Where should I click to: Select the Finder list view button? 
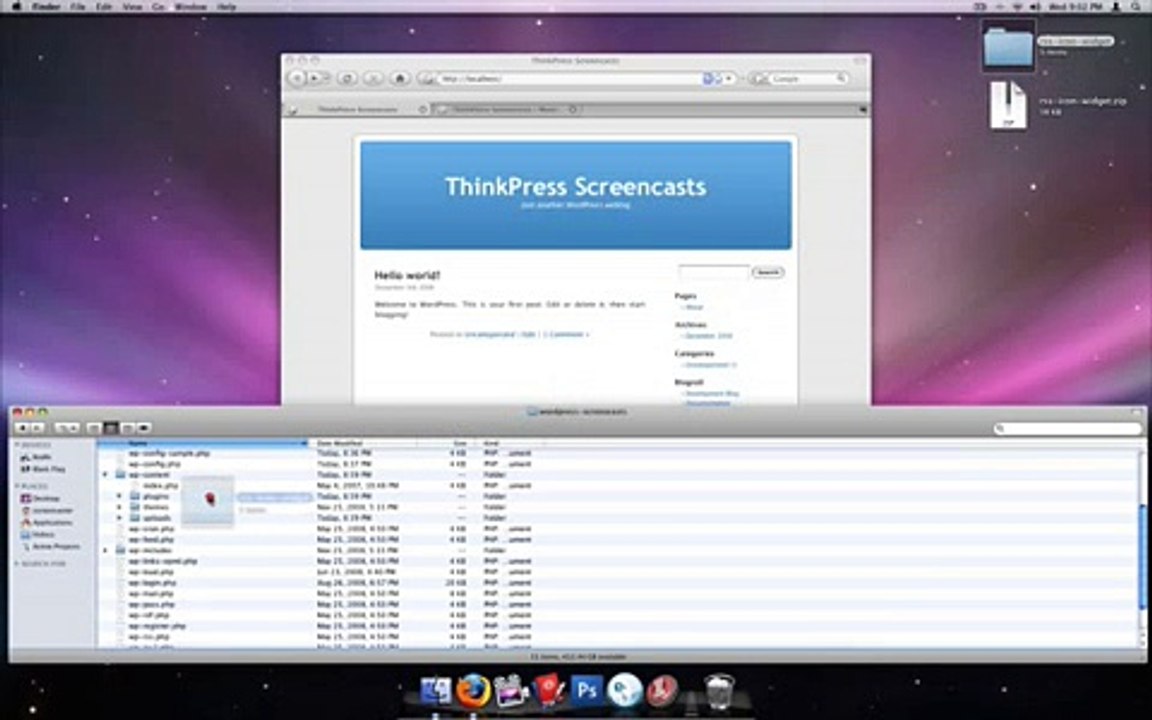pos(110,428)
